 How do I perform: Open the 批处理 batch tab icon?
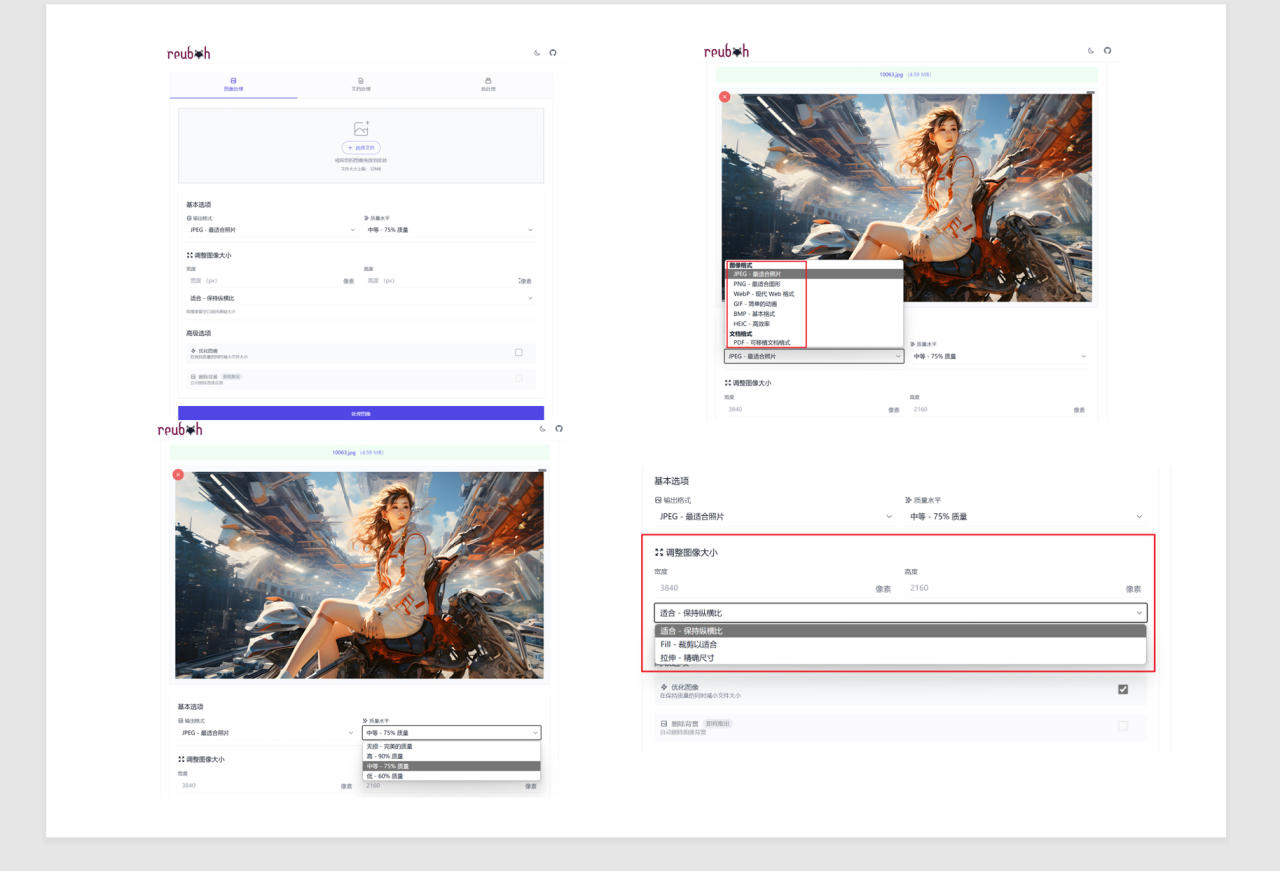(488, 80)
